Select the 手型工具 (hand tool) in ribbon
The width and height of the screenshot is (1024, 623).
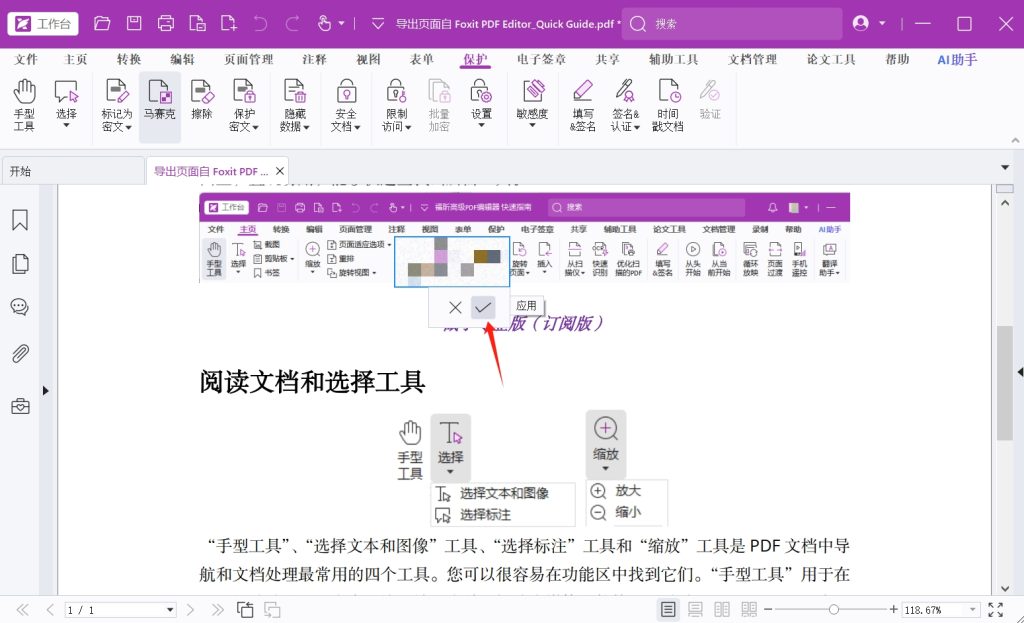[x=24, y=105]
